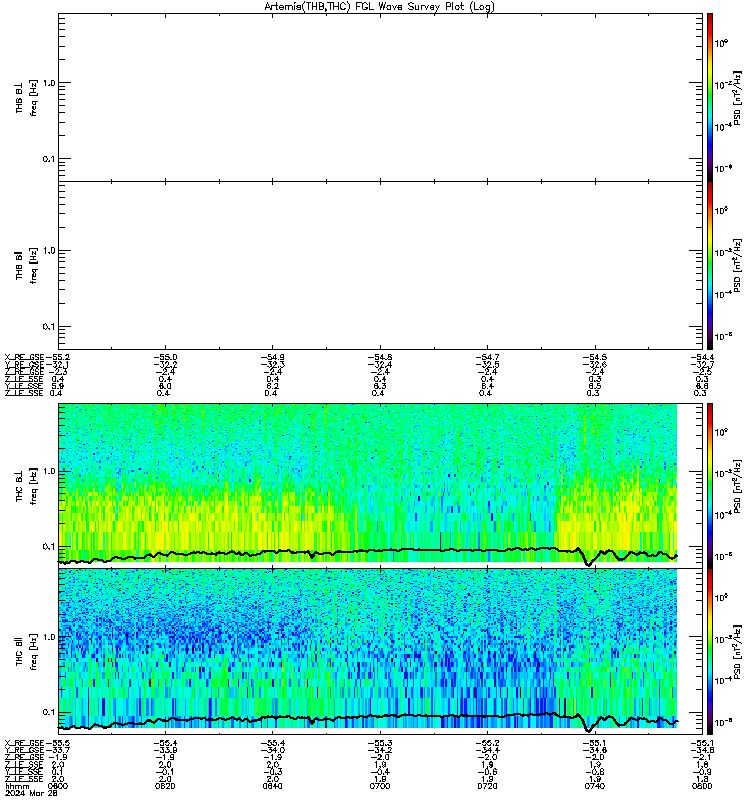Click the 'THB B⊥ freq [Hz]' axis label
Image resolution: width=750 pixels, height=800 pixels.
point(26,97)
